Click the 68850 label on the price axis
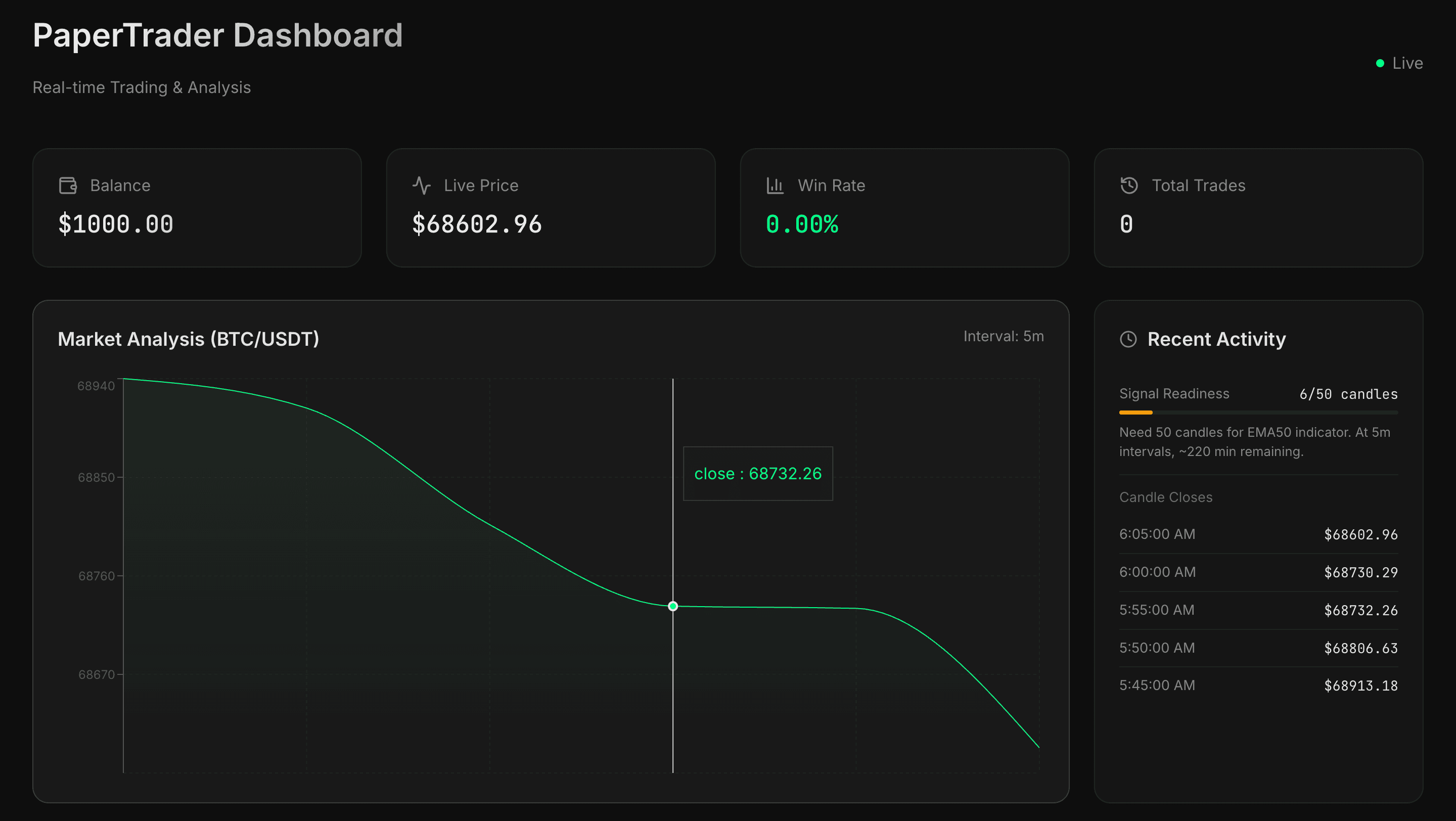The image size is (1456, 821). coord(97,477)
